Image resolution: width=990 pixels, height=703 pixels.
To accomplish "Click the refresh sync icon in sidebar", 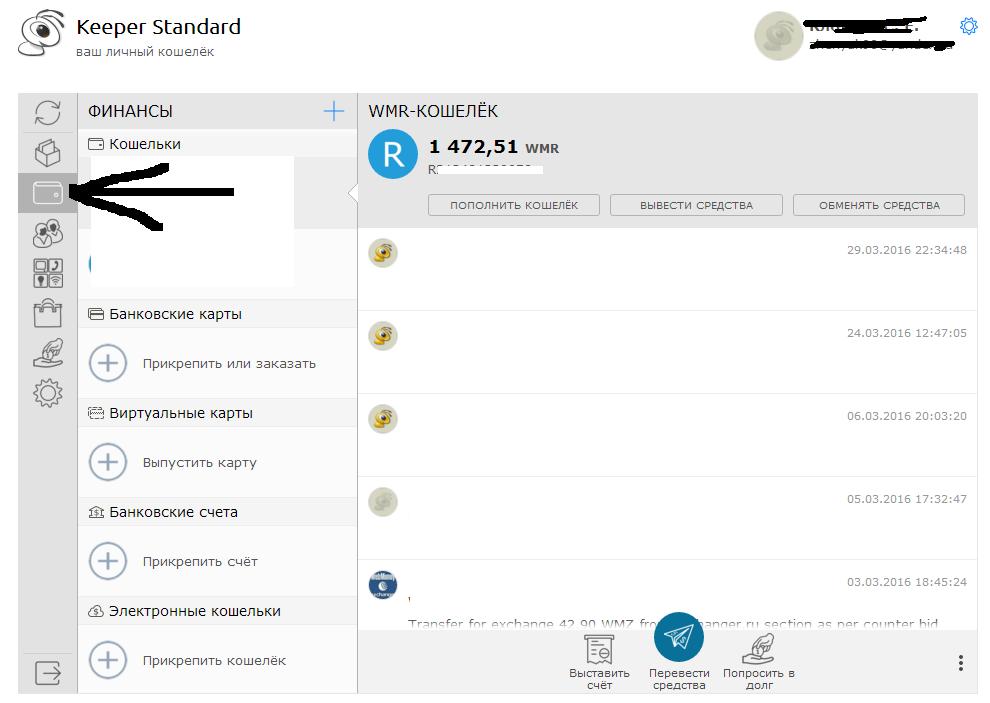I will [47, 113].
